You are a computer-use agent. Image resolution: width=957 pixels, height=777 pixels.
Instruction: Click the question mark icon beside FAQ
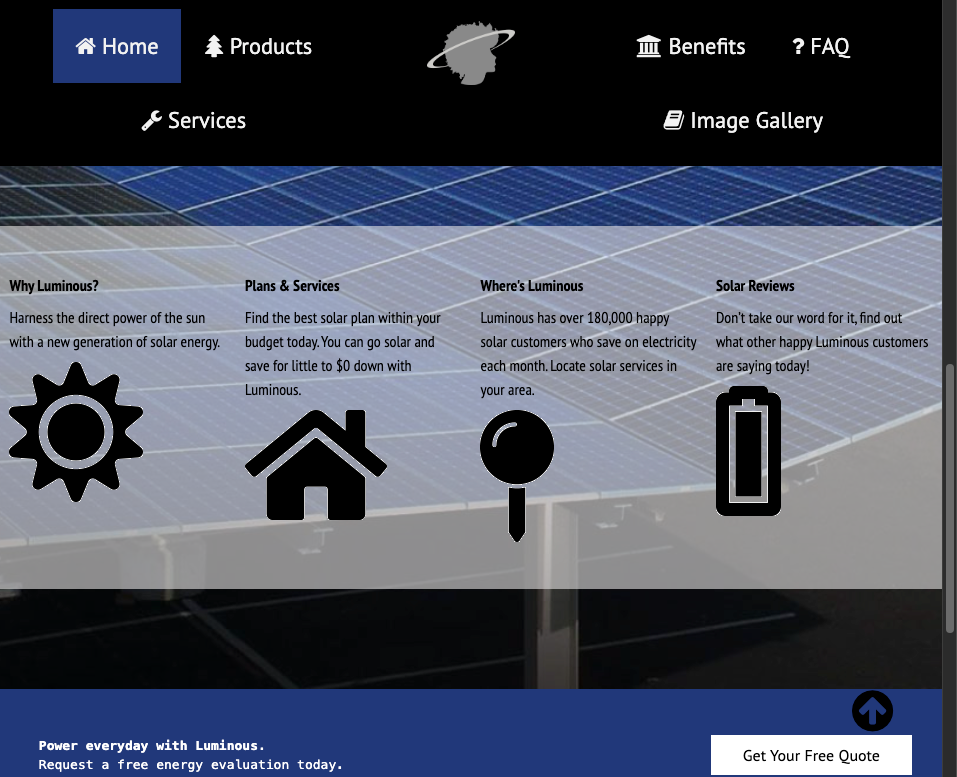pos(798,46)
